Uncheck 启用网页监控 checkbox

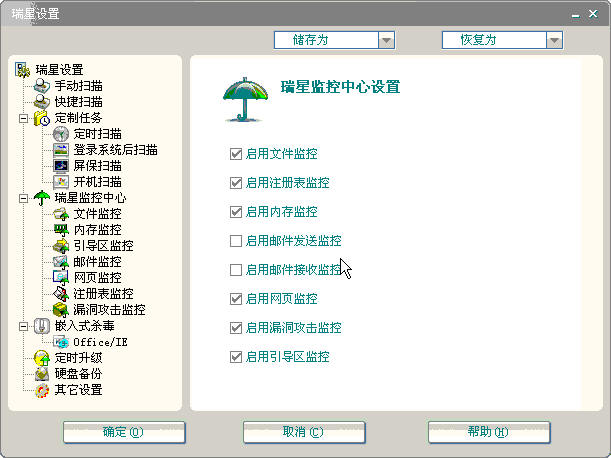click(x=236, y=299)
